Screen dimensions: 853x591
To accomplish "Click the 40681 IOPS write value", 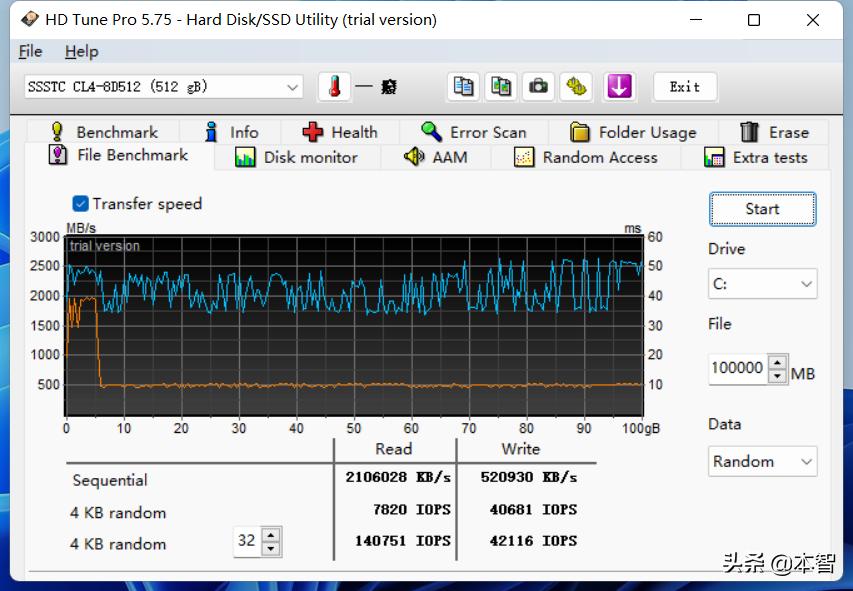I will pos(533,509).
